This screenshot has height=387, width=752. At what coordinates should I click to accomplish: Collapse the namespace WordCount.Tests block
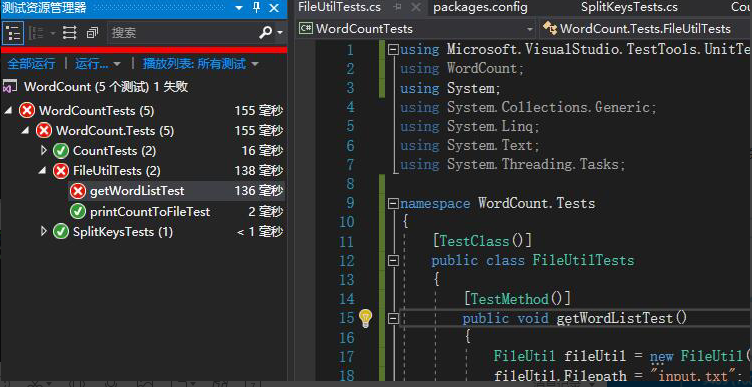(x=393, y=203)
